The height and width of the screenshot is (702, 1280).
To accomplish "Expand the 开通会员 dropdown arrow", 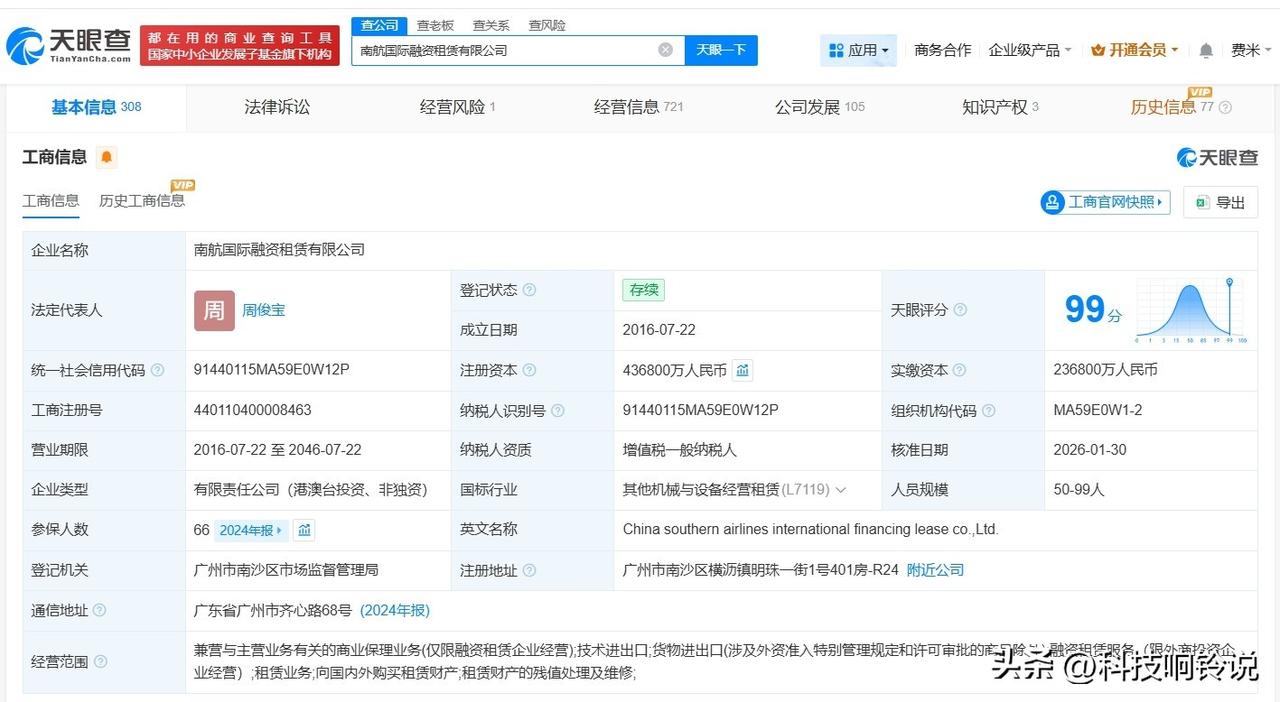I will pos(1174,50).
